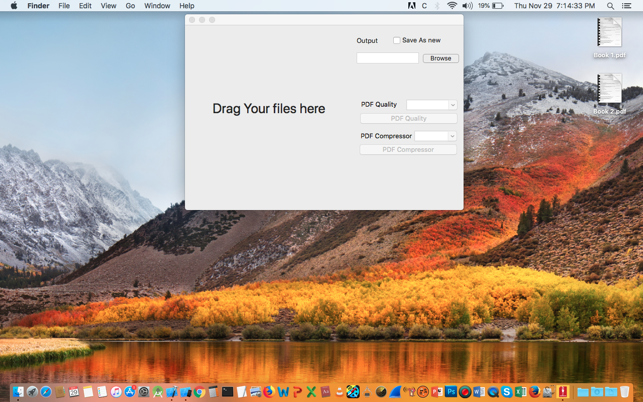
Task: Open Notes from the dock
Action: (x=88, y=392)
